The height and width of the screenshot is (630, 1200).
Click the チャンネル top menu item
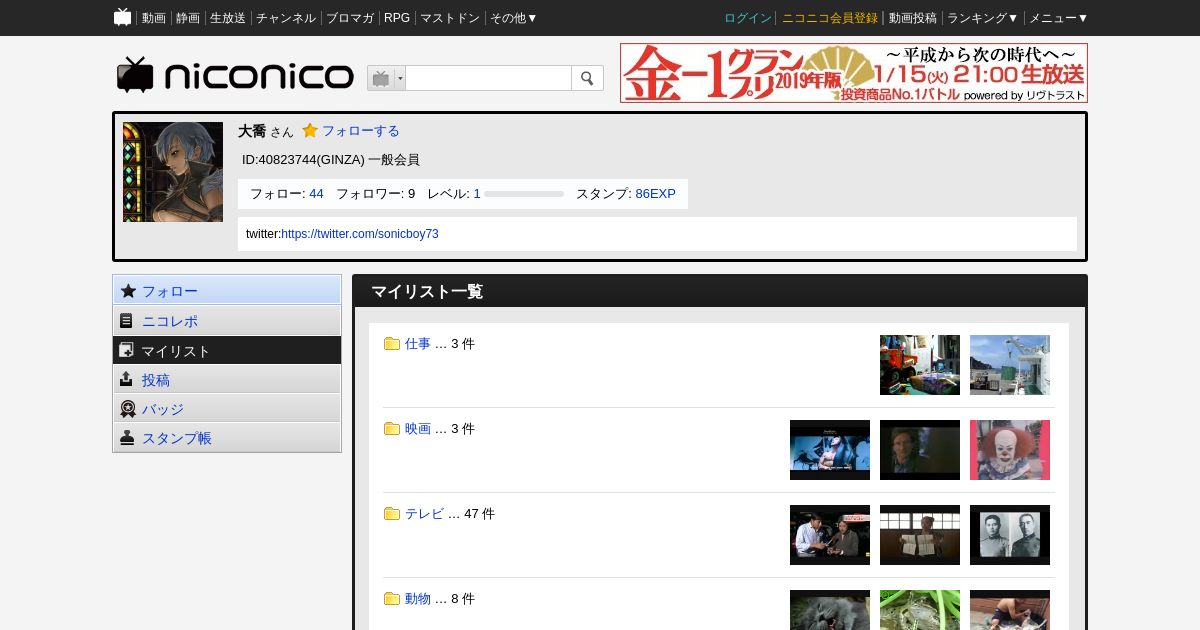click(x=286, y=18)
